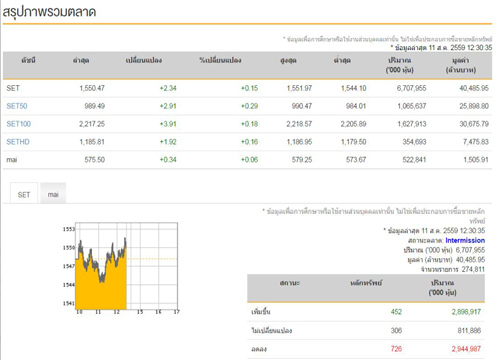This screenshot has width=500, height=360.
Task: Click the SET total value 40,485.95 in table
Action: coord(474,88)
